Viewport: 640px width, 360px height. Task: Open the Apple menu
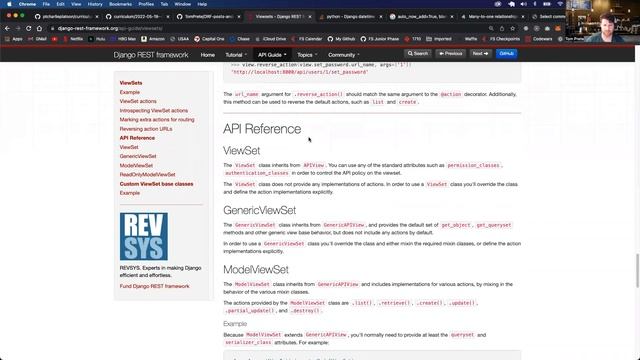[9, 4]
